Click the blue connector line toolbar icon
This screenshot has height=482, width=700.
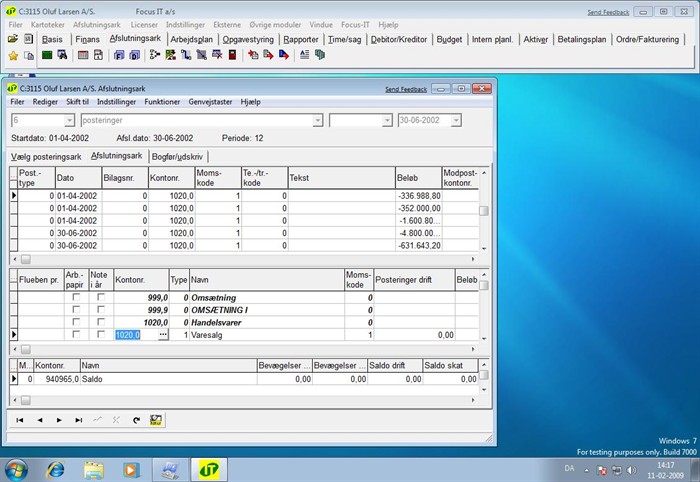[186, 55]
